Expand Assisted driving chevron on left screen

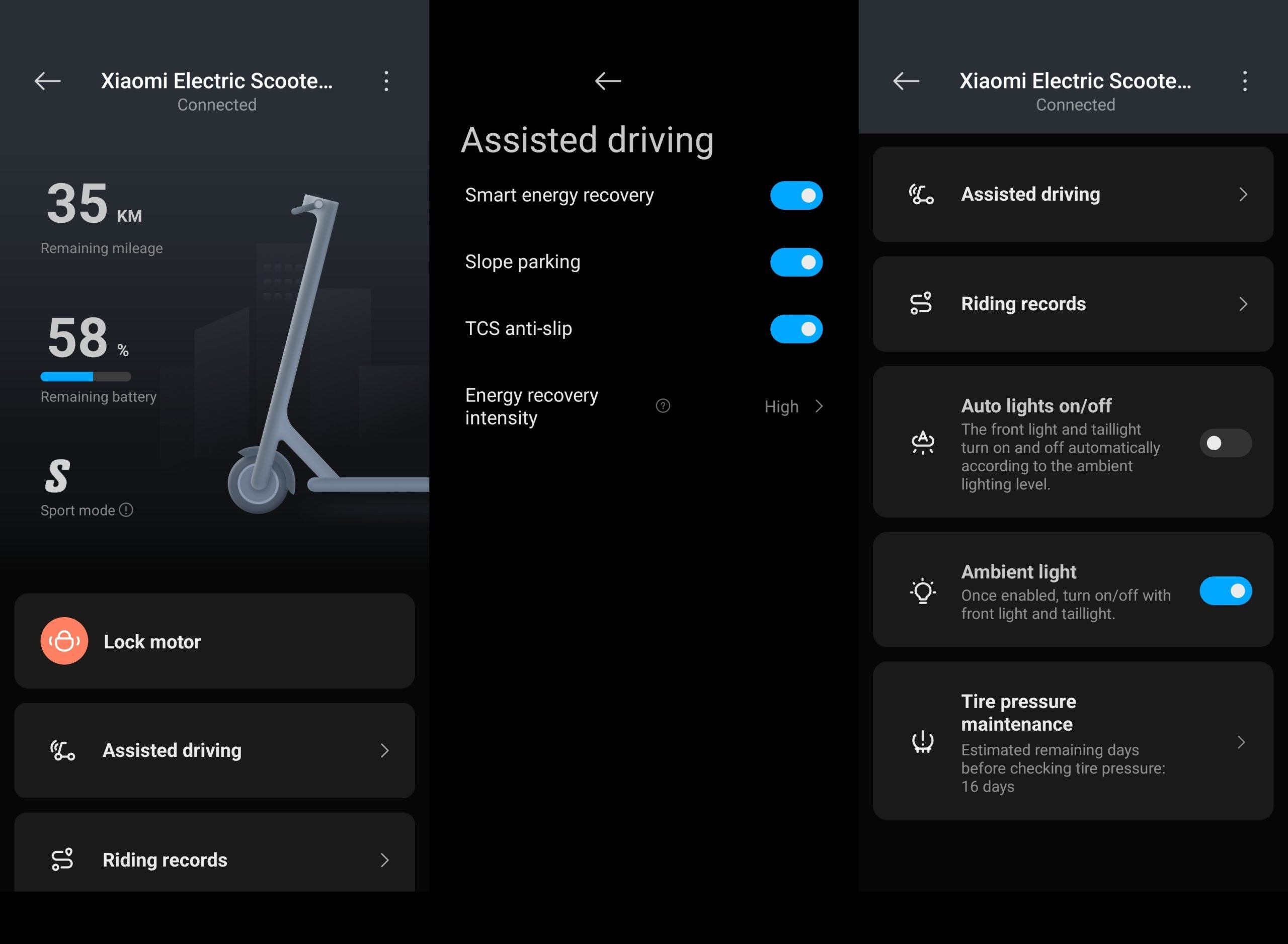pyautogui.click(x=385, y=750)
